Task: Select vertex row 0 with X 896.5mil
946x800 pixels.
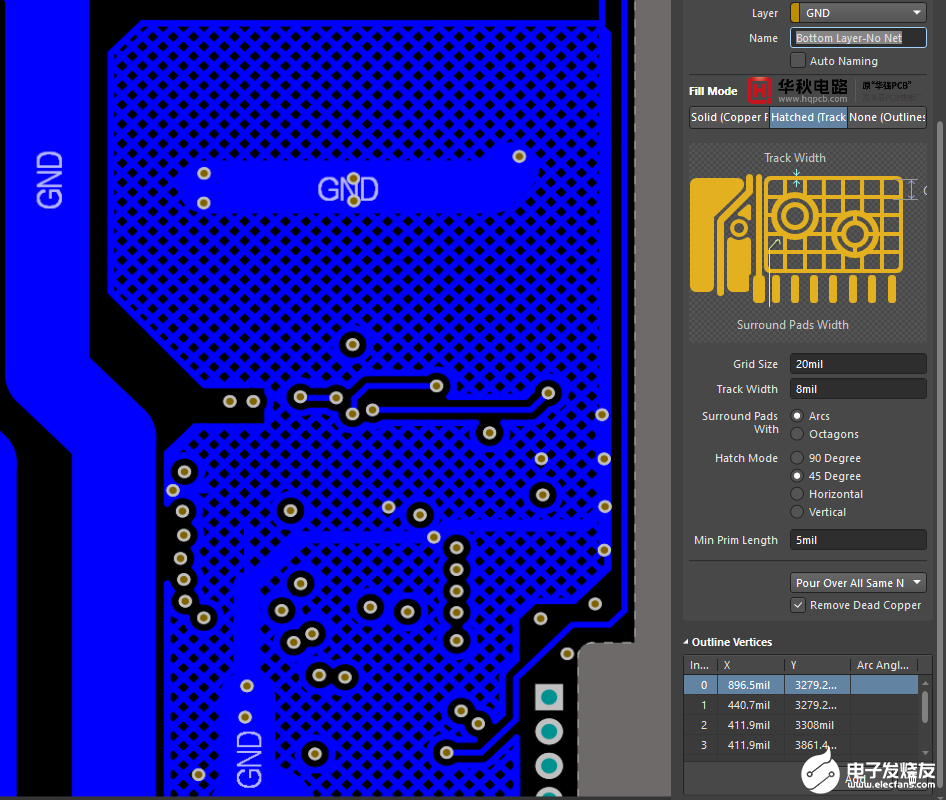Action: (801, 685)
